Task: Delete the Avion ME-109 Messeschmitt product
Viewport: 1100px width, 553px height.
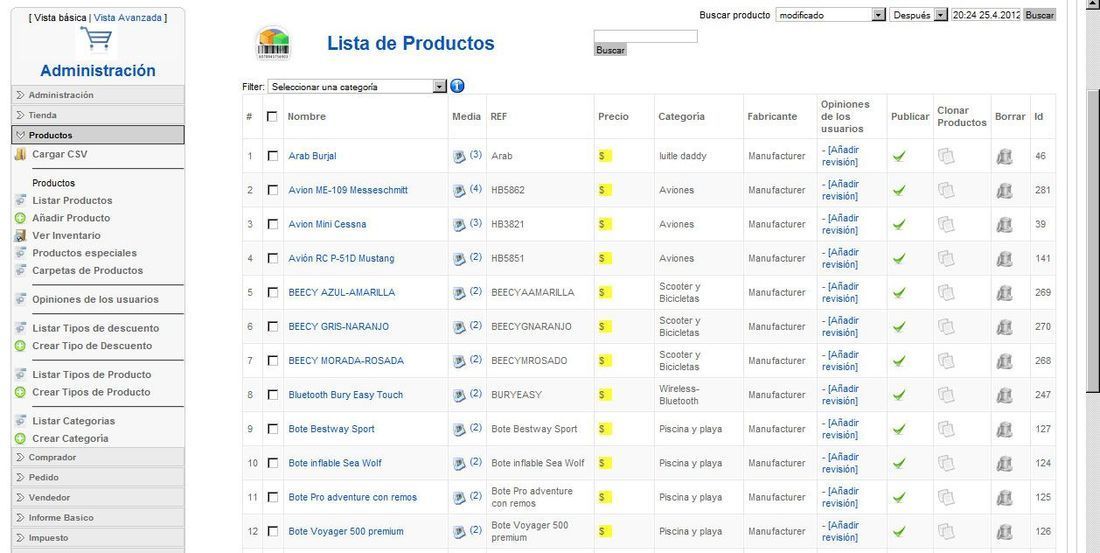Action: click(x=1004, y=190)
